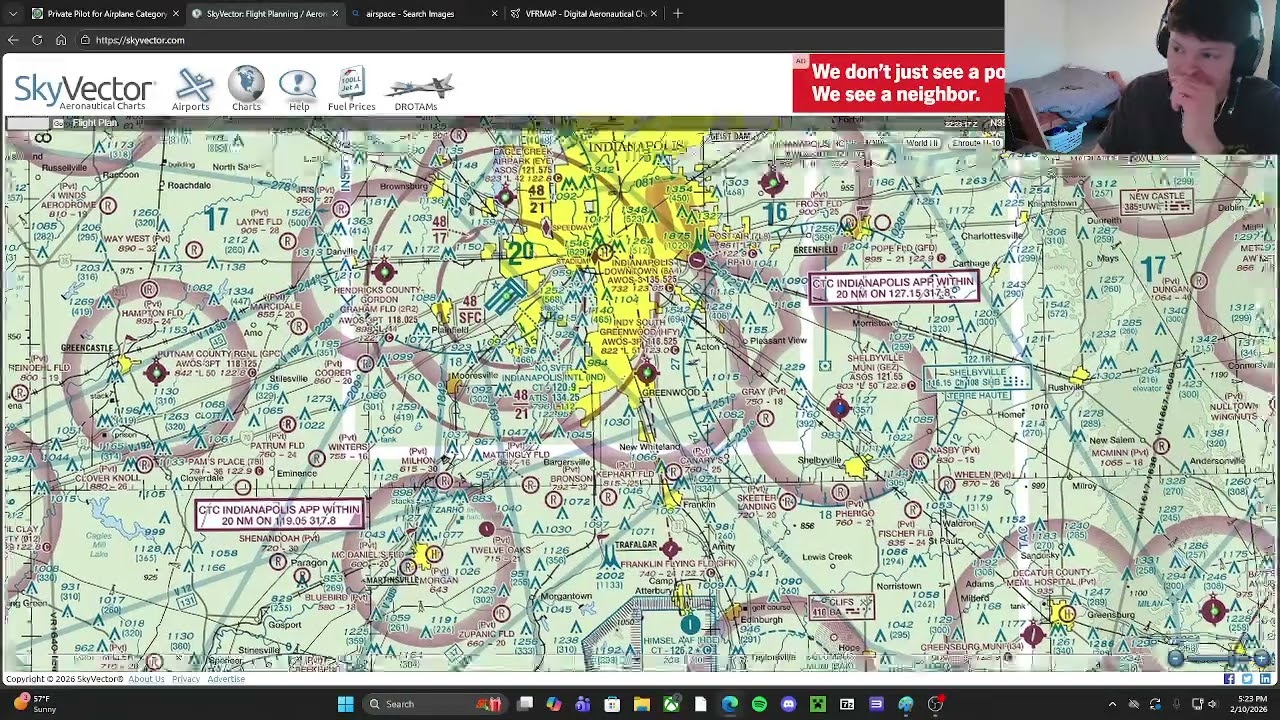Click the taskbar Search box
This screenshot has width=1280, height=720.
click(433, 704)
